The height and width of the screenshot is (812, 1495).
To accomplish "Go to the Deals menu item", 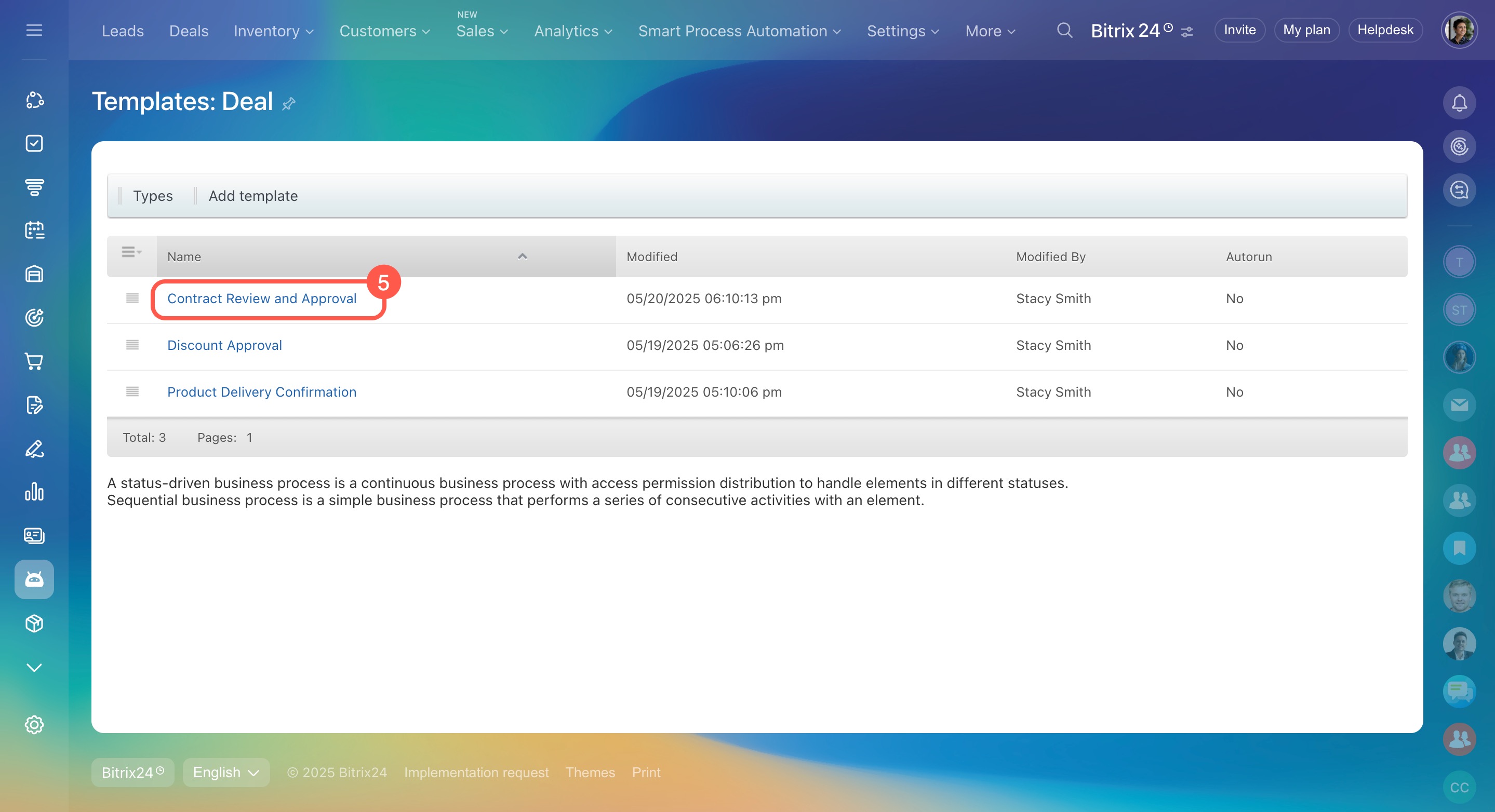I will 189,31.
